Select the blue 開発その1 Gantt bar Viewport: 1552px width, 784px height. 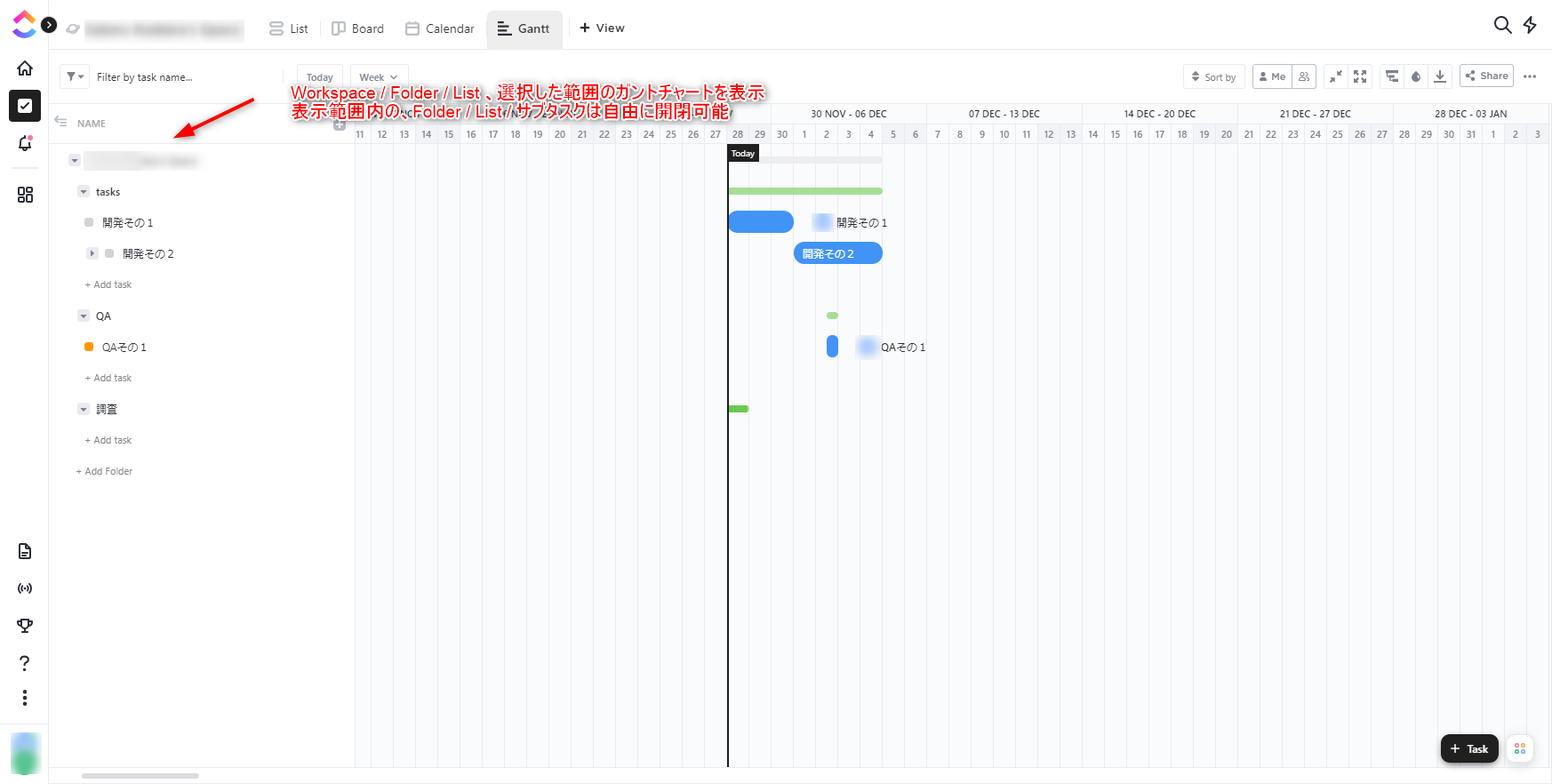(x=761, y=222)
